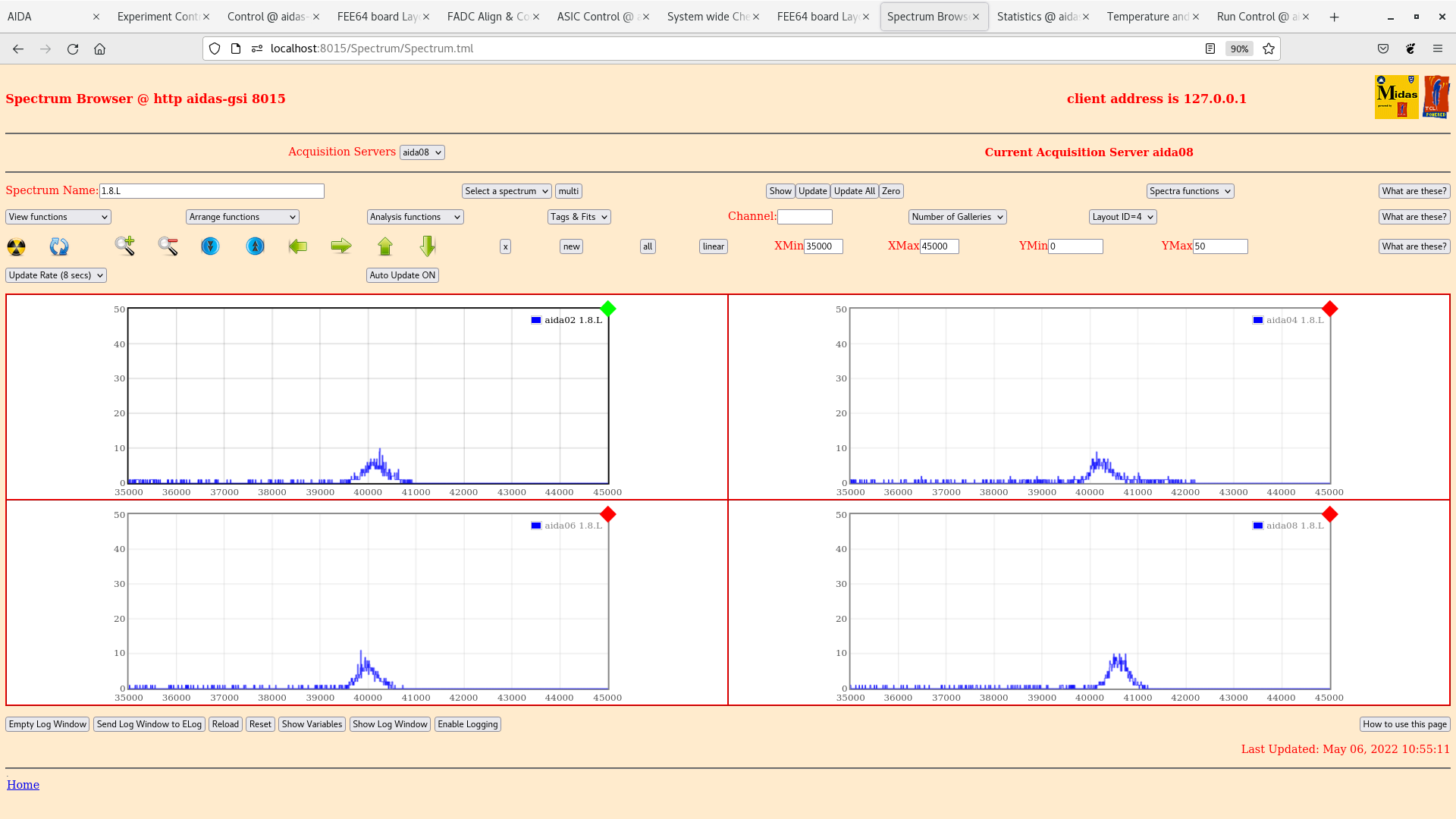Click the Spectrum Name input field
The height and width of the screenshot is (819, 1456).
[212, 191]
